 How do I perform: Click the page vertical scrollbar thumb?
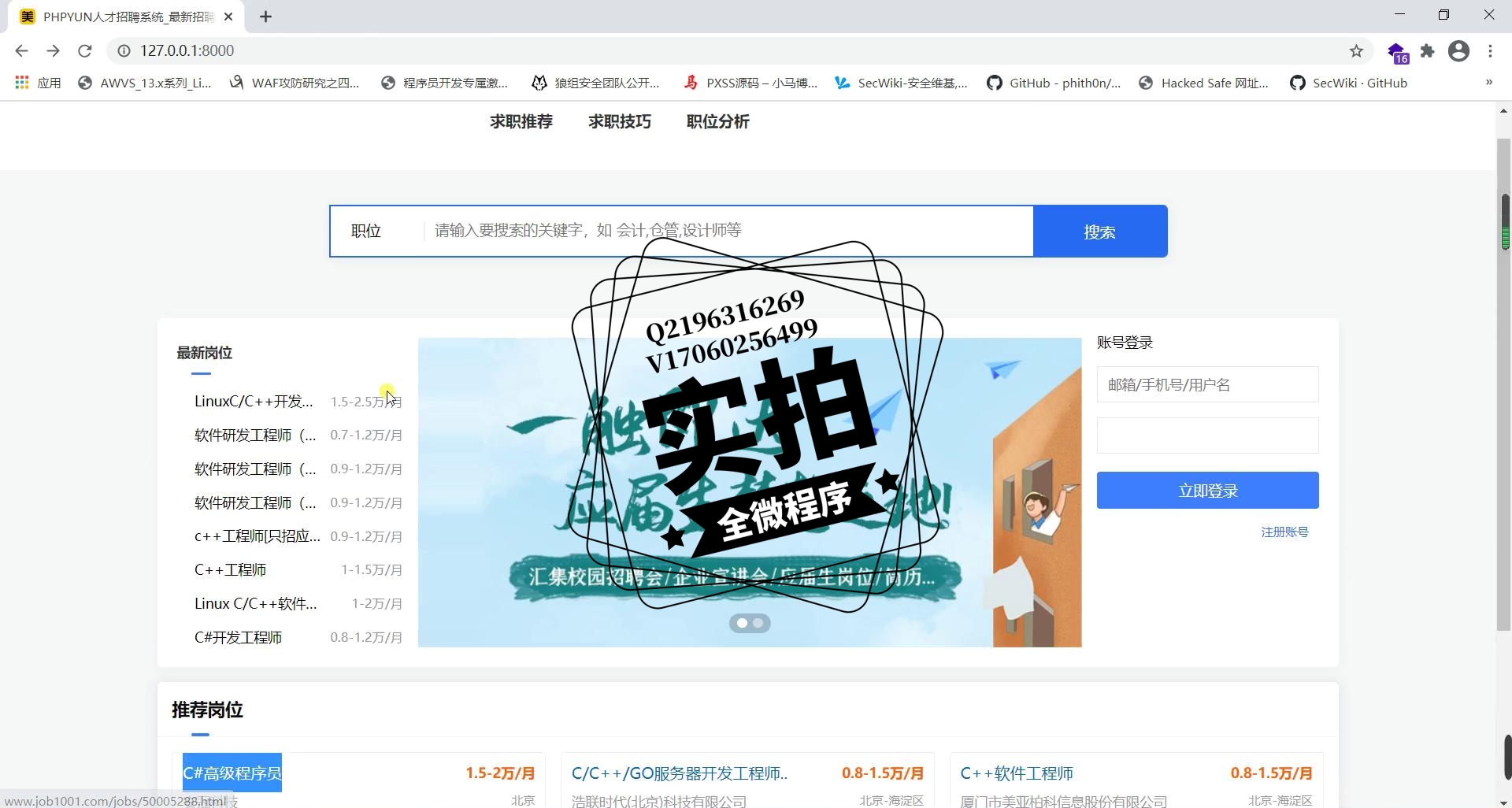click(x=1503, y=384)
